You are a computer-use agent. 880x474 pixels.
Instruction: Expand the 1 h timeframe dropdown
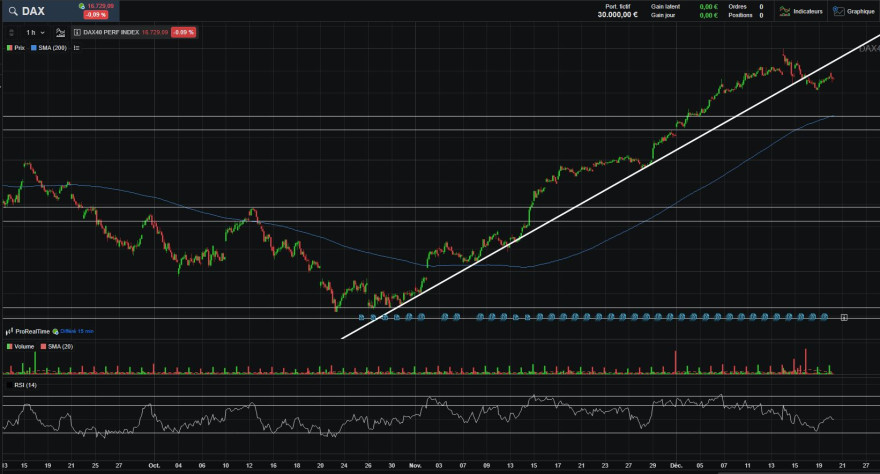click(x=33, y=32)
